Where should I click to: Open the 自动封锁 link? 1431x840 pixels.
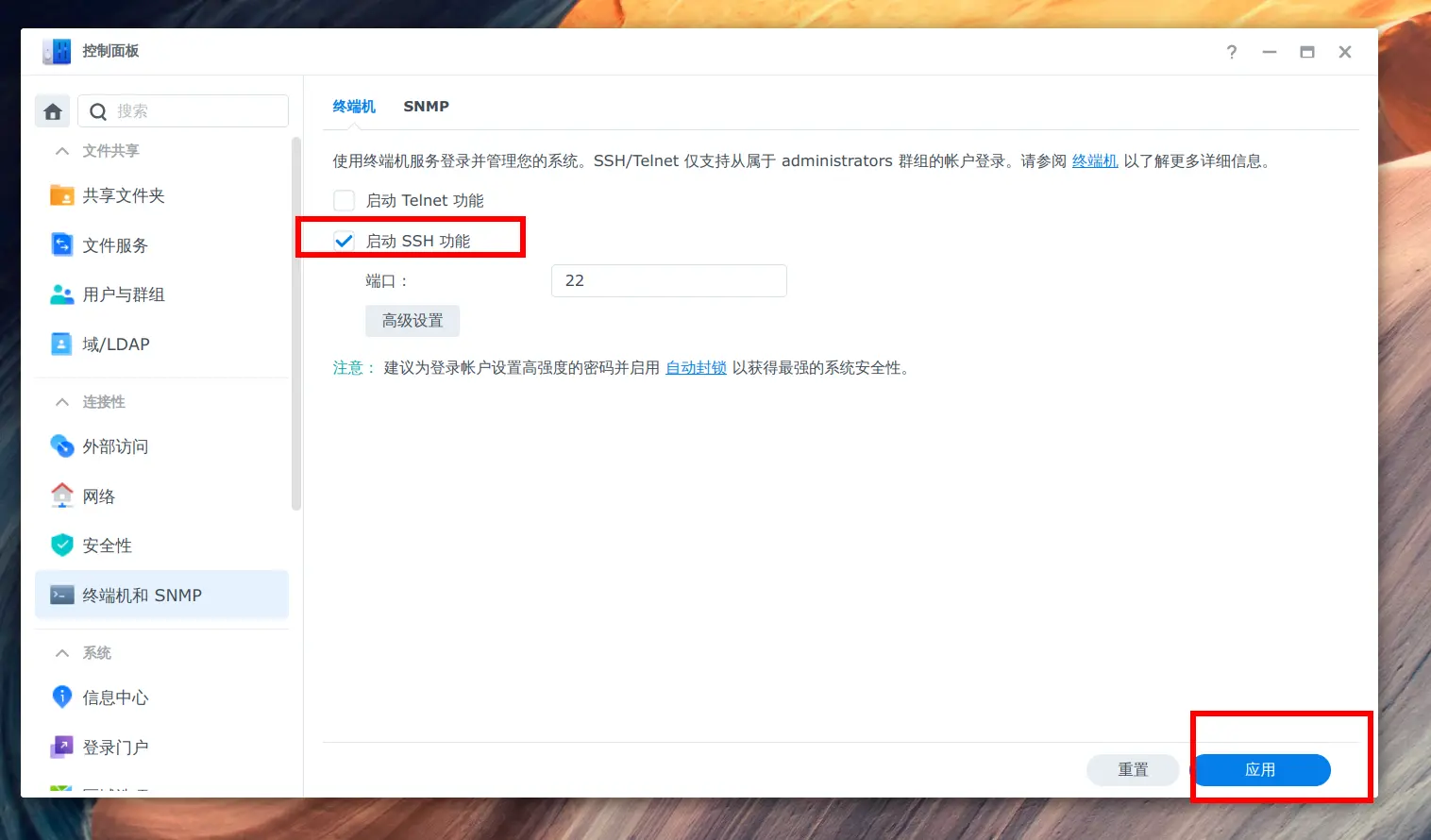pos(696,367)
